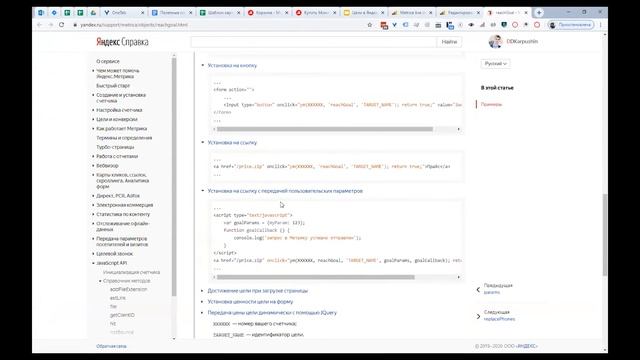Open Вебвизор in sidebar
This screenshot has width=640, height=360.
coord(107,166)
